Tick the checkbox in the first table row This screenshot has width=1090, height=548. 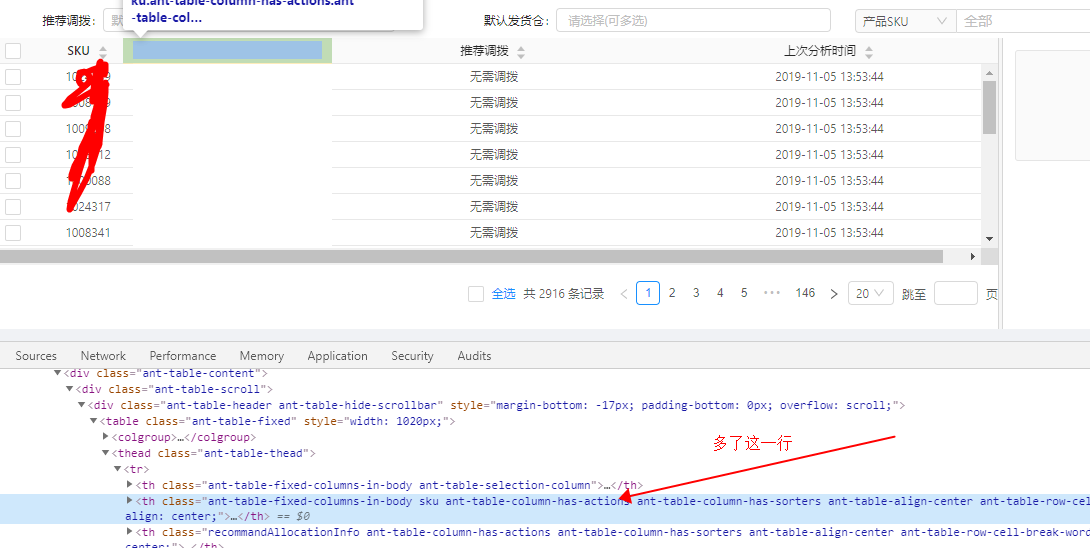coord(13,76)
